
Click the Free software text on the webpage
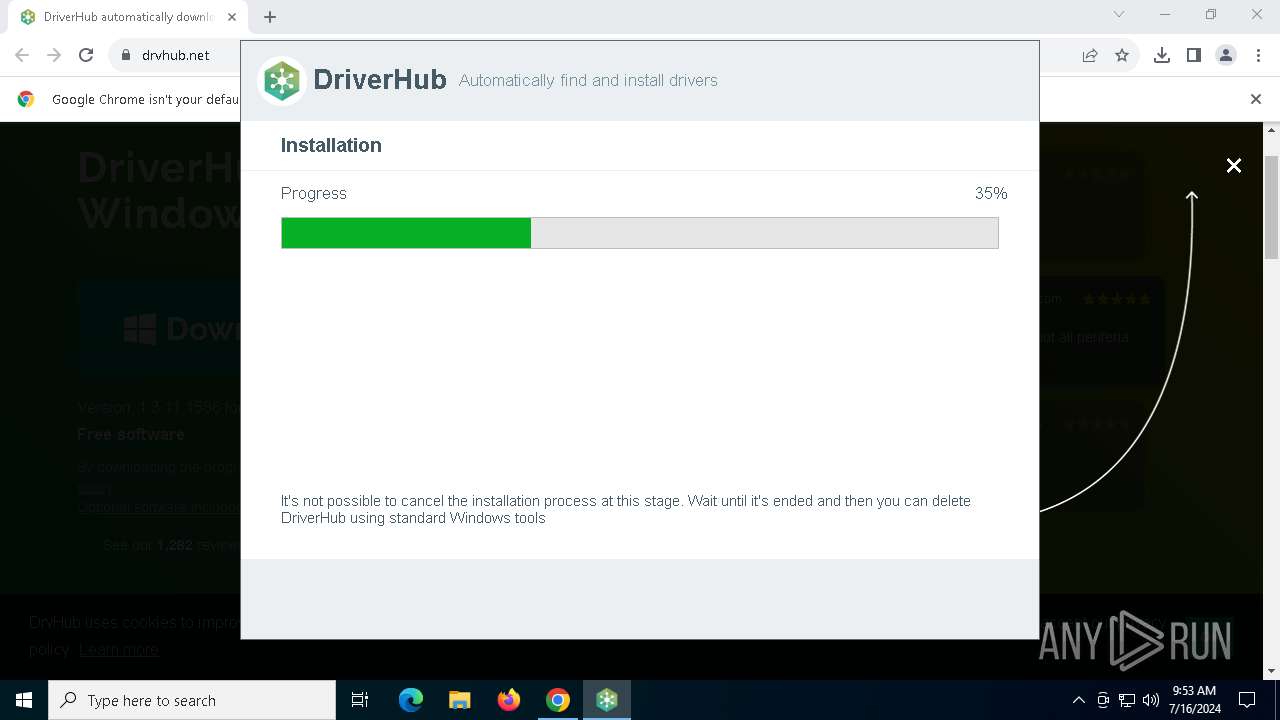click(x=131, y=434)
